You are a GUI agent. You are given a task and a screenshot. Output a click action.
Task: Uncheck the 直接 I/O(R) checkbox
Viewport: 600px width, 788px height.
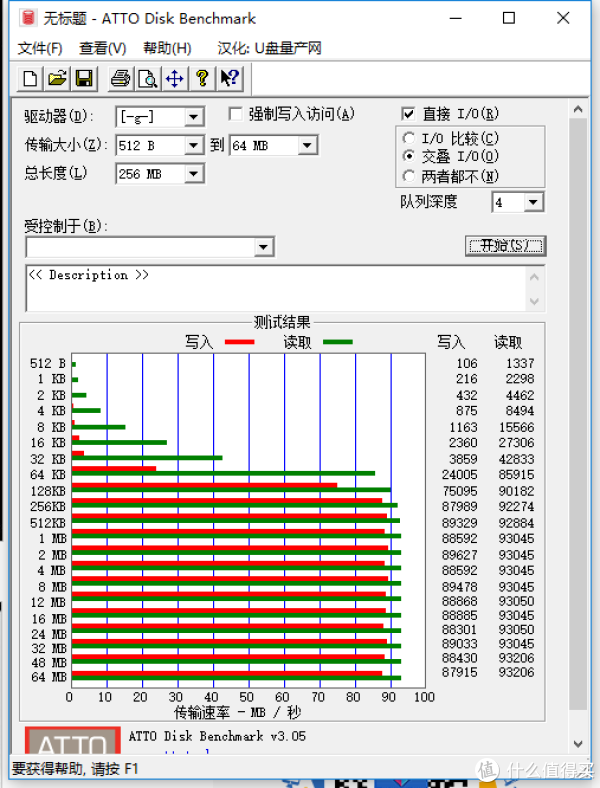[409, 114]
